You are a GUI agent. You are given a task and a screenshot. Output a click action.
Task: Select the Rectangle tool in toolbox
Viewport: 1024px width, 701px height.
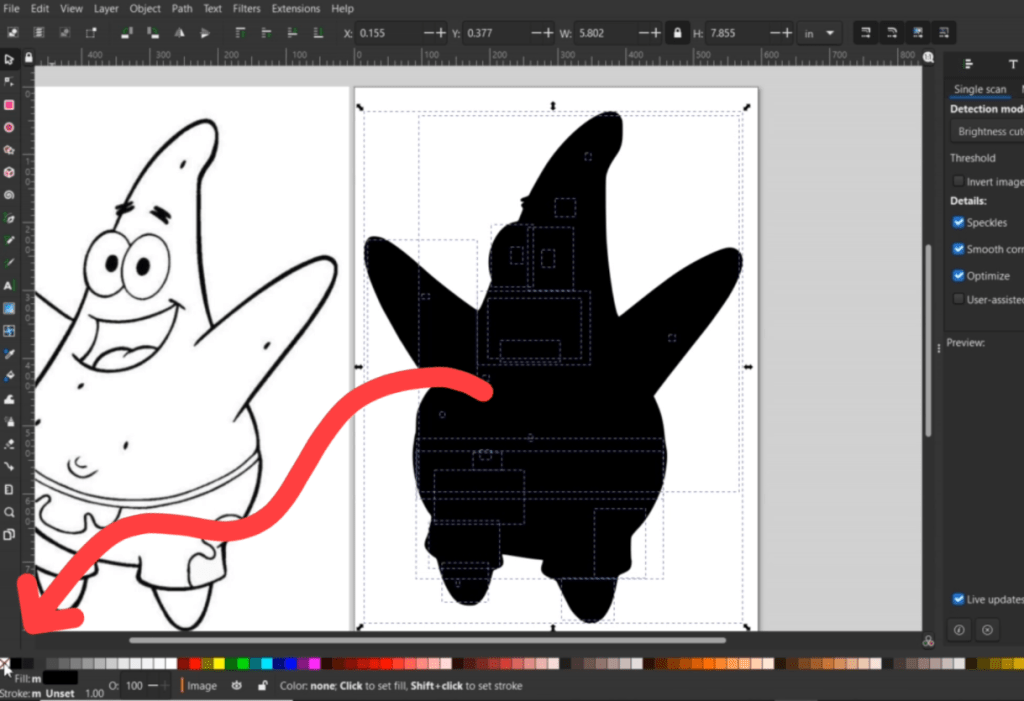(9, 105)
